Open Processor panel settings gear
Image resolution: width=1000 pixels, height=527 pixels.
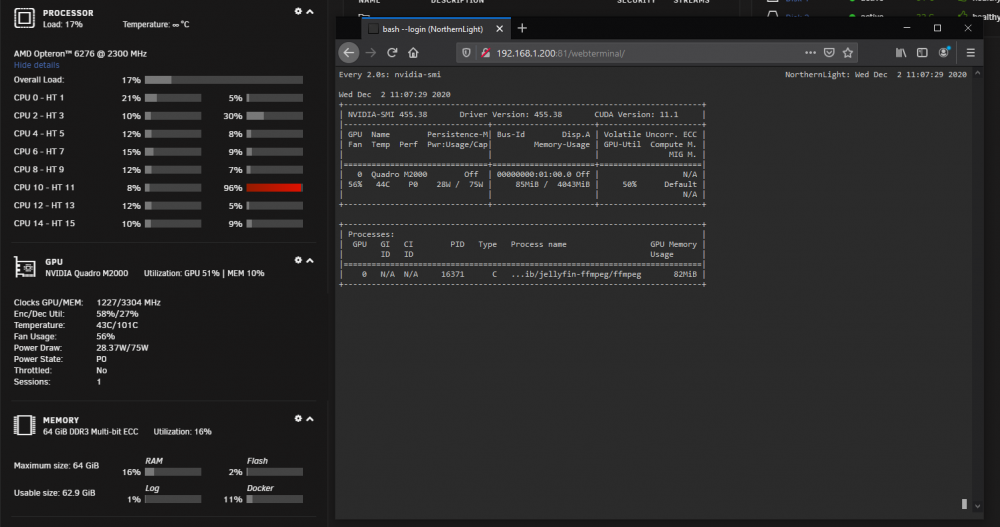pyautogui.click(x=298, y=11)
